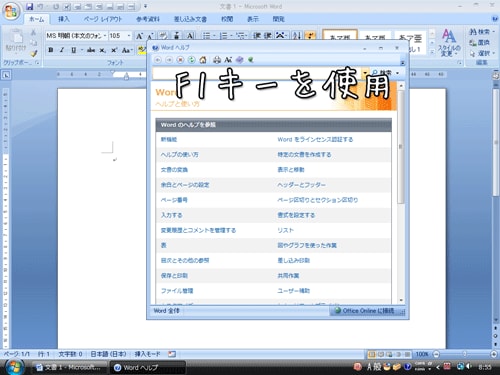This screenshot has width=500, height=375.
Task: Open 'ヘルプの使い方' help link
Action: [179, 154]
